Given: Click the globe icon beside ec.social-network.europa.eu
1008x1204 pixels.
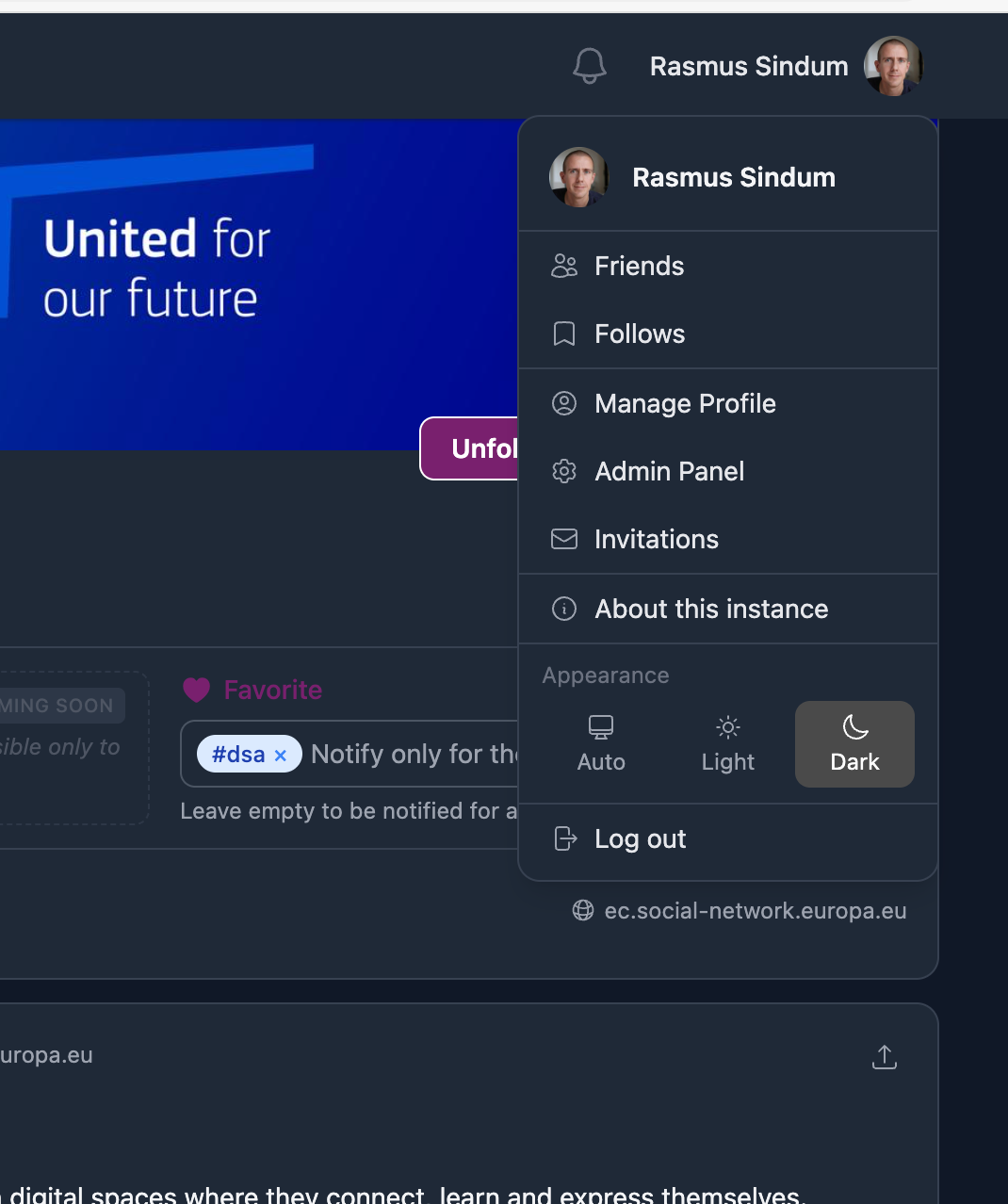Looking at the screenshot, I should 583,910.
